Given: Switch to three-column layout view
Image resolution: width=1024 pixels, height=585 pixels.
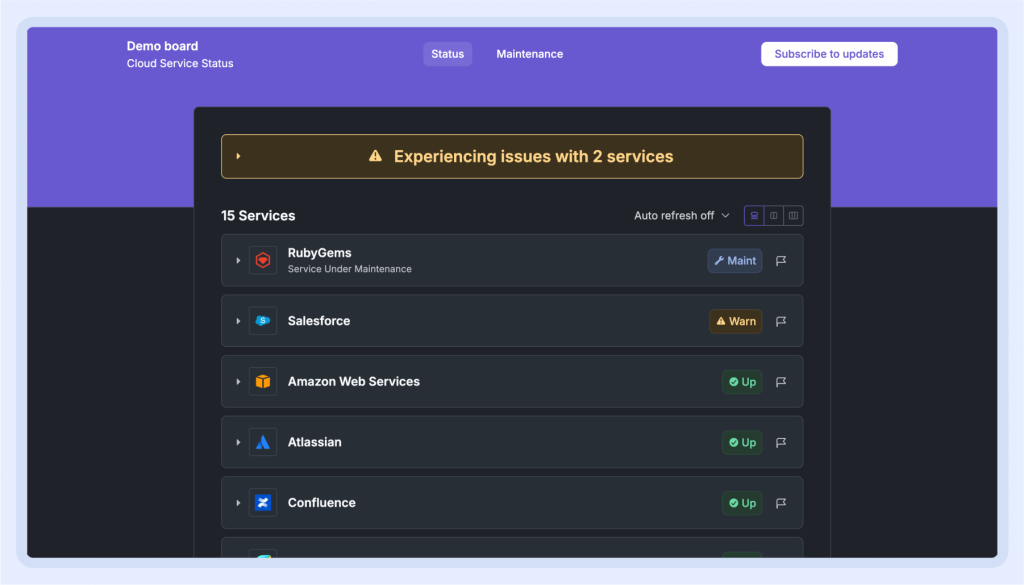Looking at the screenshot, I should [x=793, y=216].
